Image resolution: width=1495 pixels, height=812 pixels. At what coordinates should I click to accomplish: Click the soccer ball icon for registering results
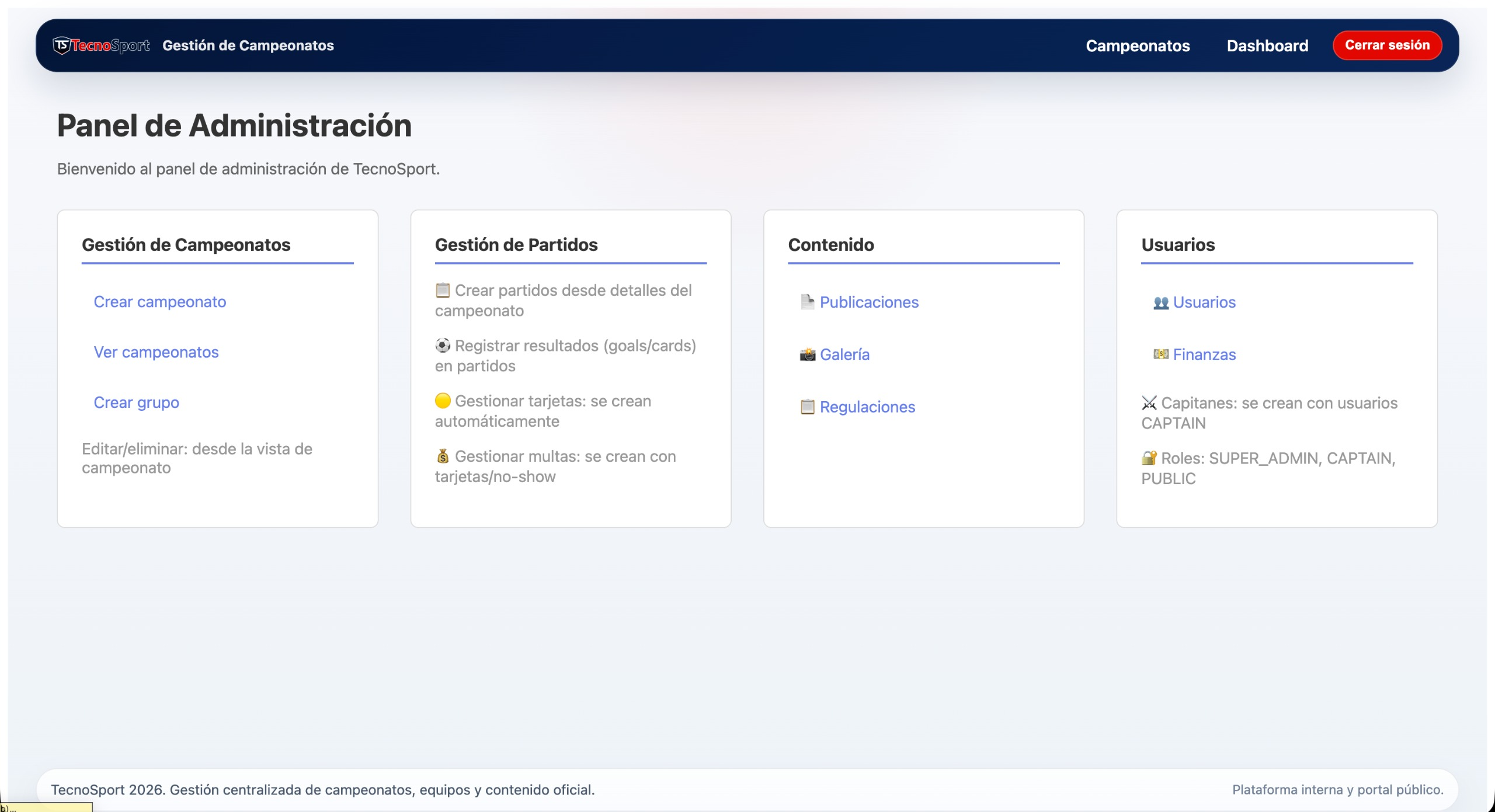[x=442, y=345]
